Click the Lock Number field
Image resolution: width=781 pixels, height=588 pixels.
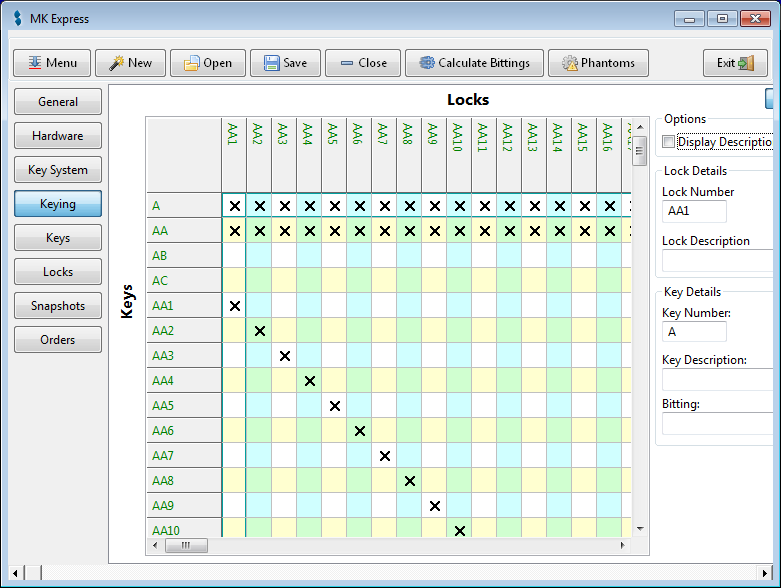694,211
